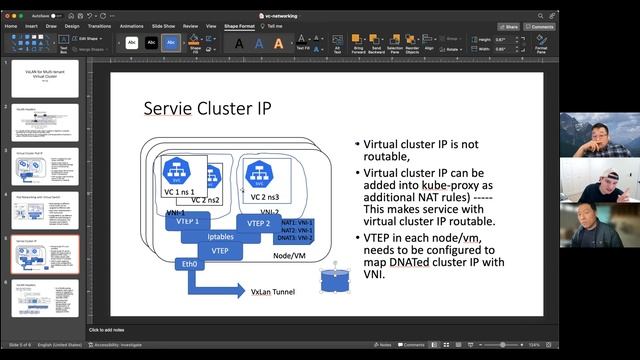The height and width of the screenshot is (360, 640).
Task: Select slide 2 thumbnail
Action: pos(45,122)
